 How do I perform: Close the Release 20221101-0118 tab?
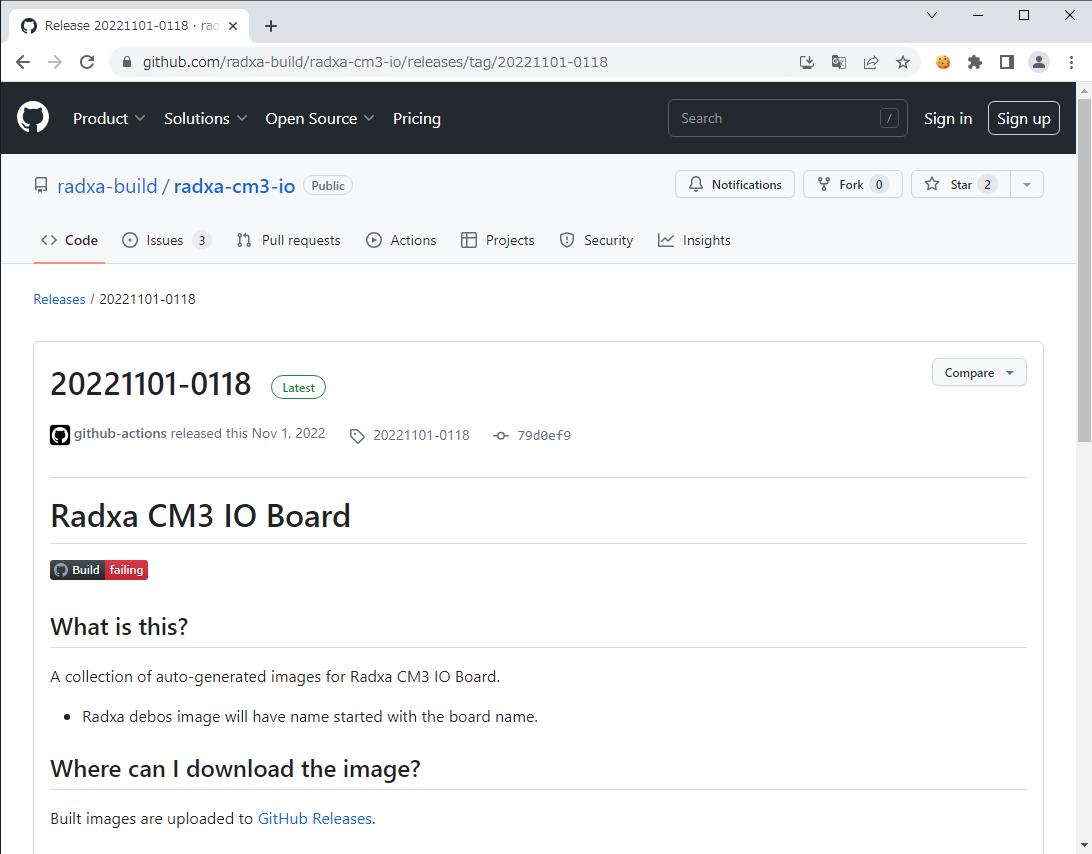(233, 26)
